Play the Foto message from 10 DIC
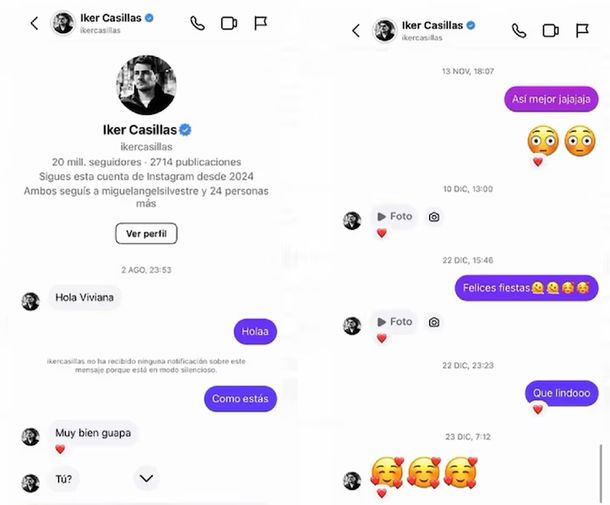 click(392, 216)
